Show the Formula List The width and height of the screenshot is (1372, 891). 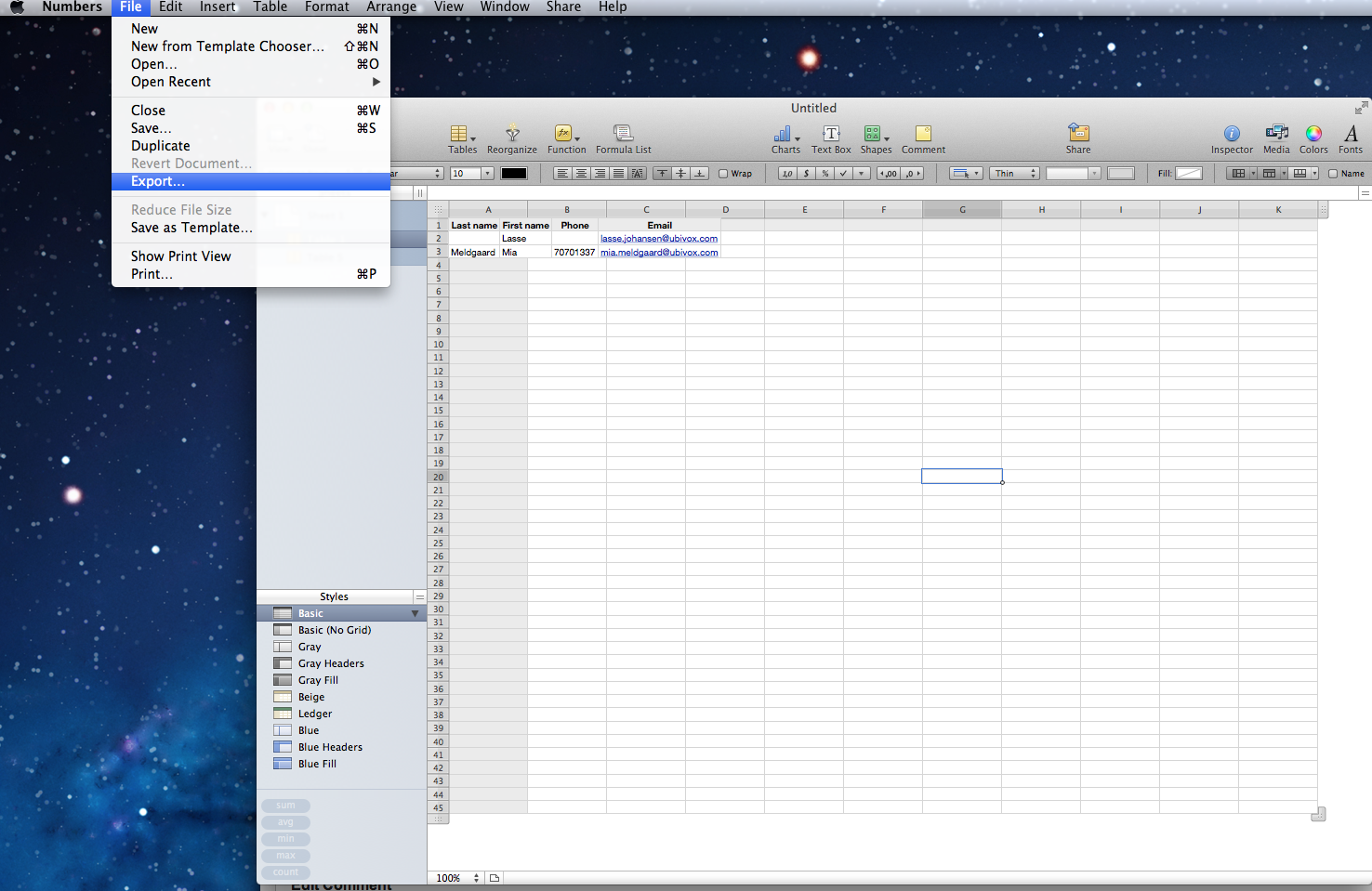(623, 139)
